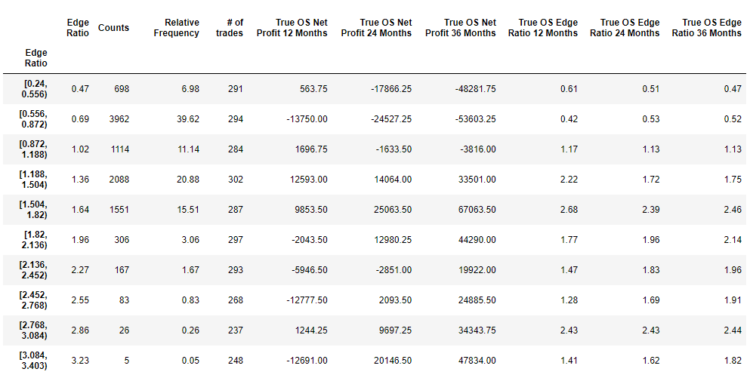This screenshot has width=750, height=378.
Task: Select Counts value 2088
Action: tap(119, 179)
